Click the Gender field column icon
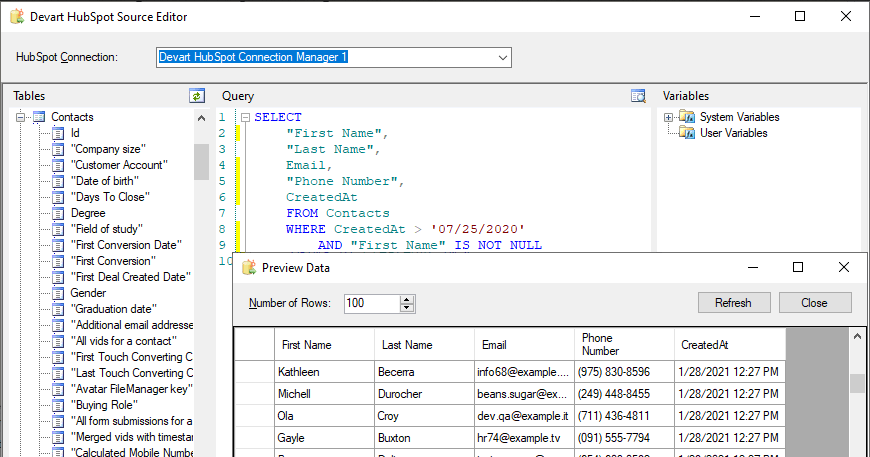This screenshot has width=870, height=457. [58, 293]
